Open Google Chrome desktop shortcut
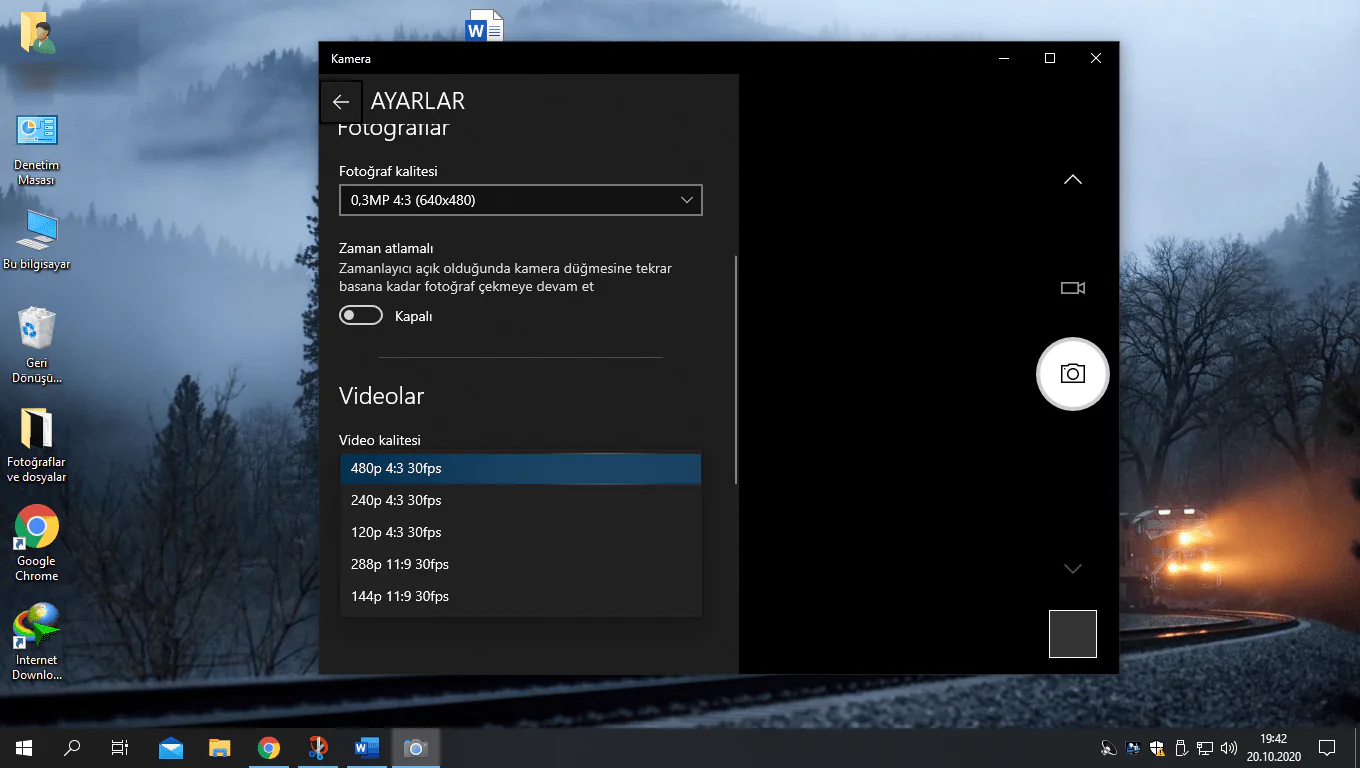Viewport: 1360px width, 768px height. [37, 528]
